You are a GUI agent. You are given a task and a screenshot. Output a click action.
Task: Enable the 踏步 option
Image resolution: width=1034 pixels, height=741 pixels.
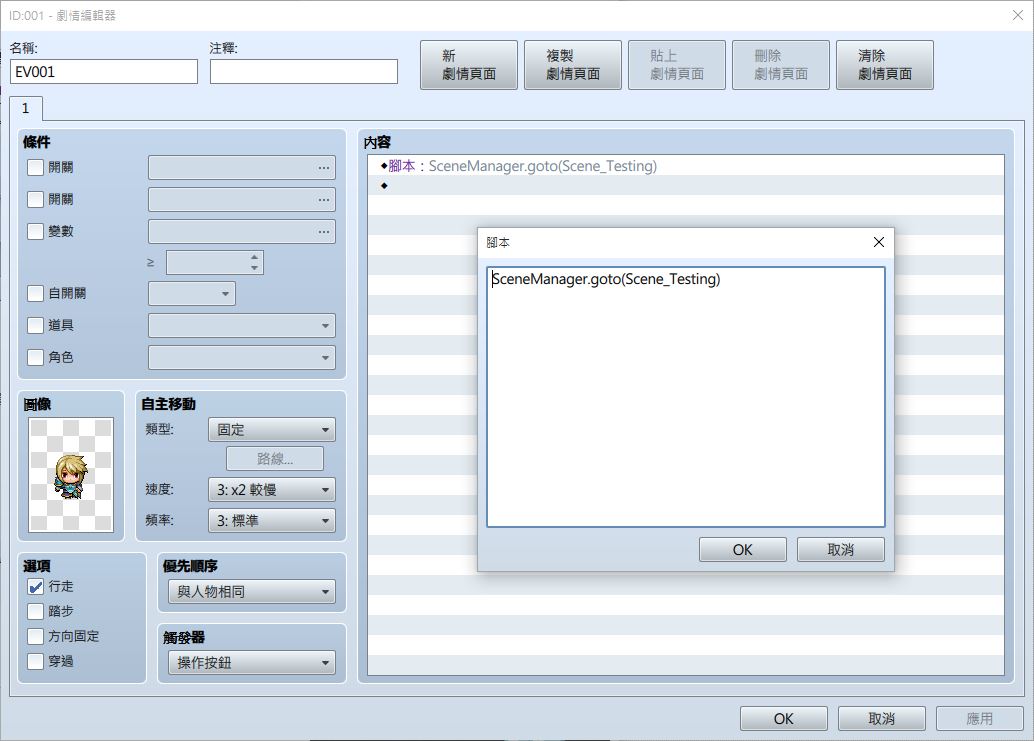36,612
